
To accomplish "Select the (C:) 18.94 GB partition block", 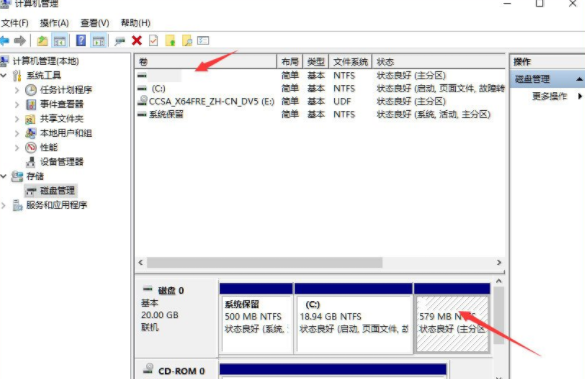I will point(354,324).
